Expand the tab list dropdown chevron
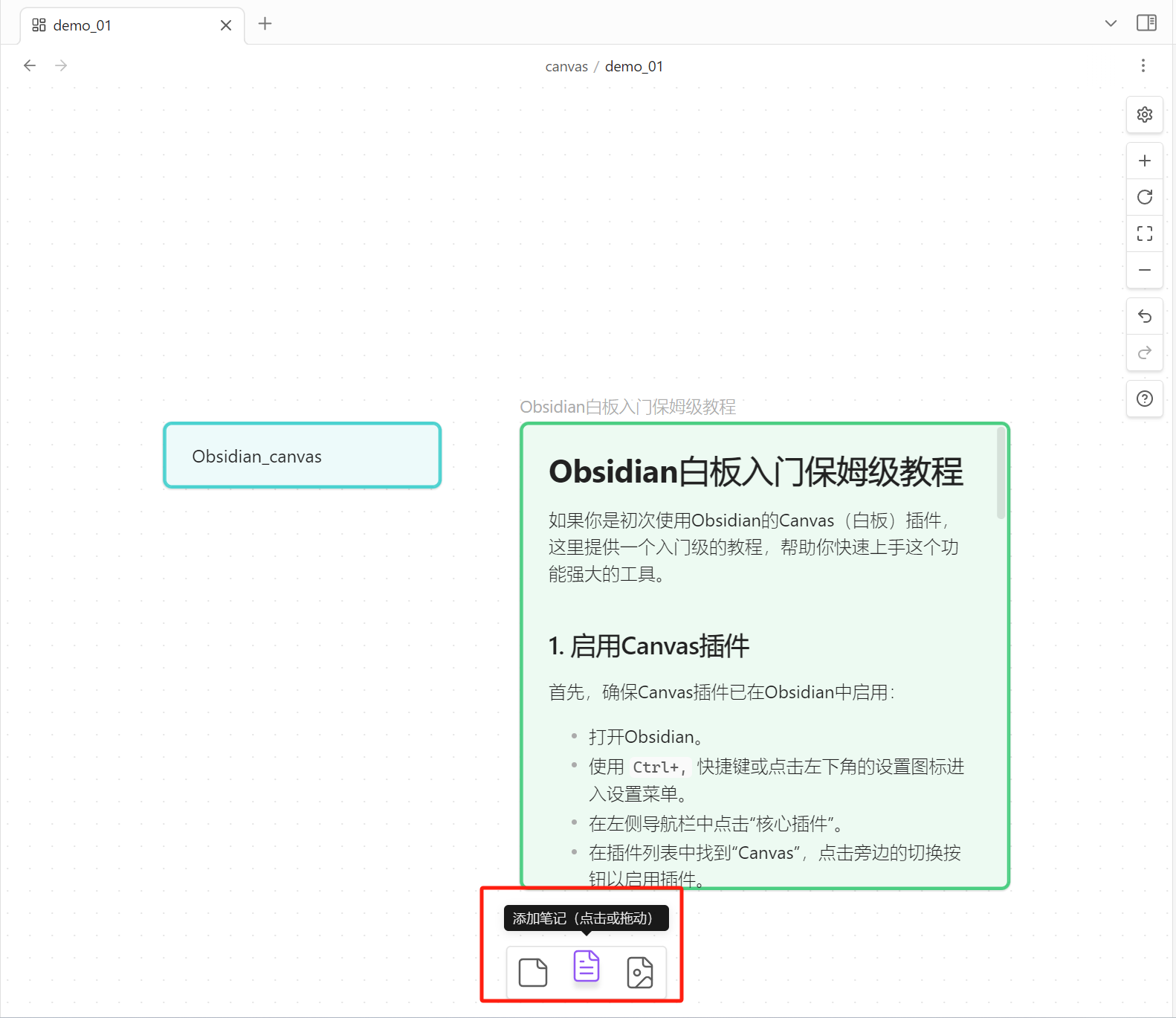1176x1018 pixels. point(1111,23)
